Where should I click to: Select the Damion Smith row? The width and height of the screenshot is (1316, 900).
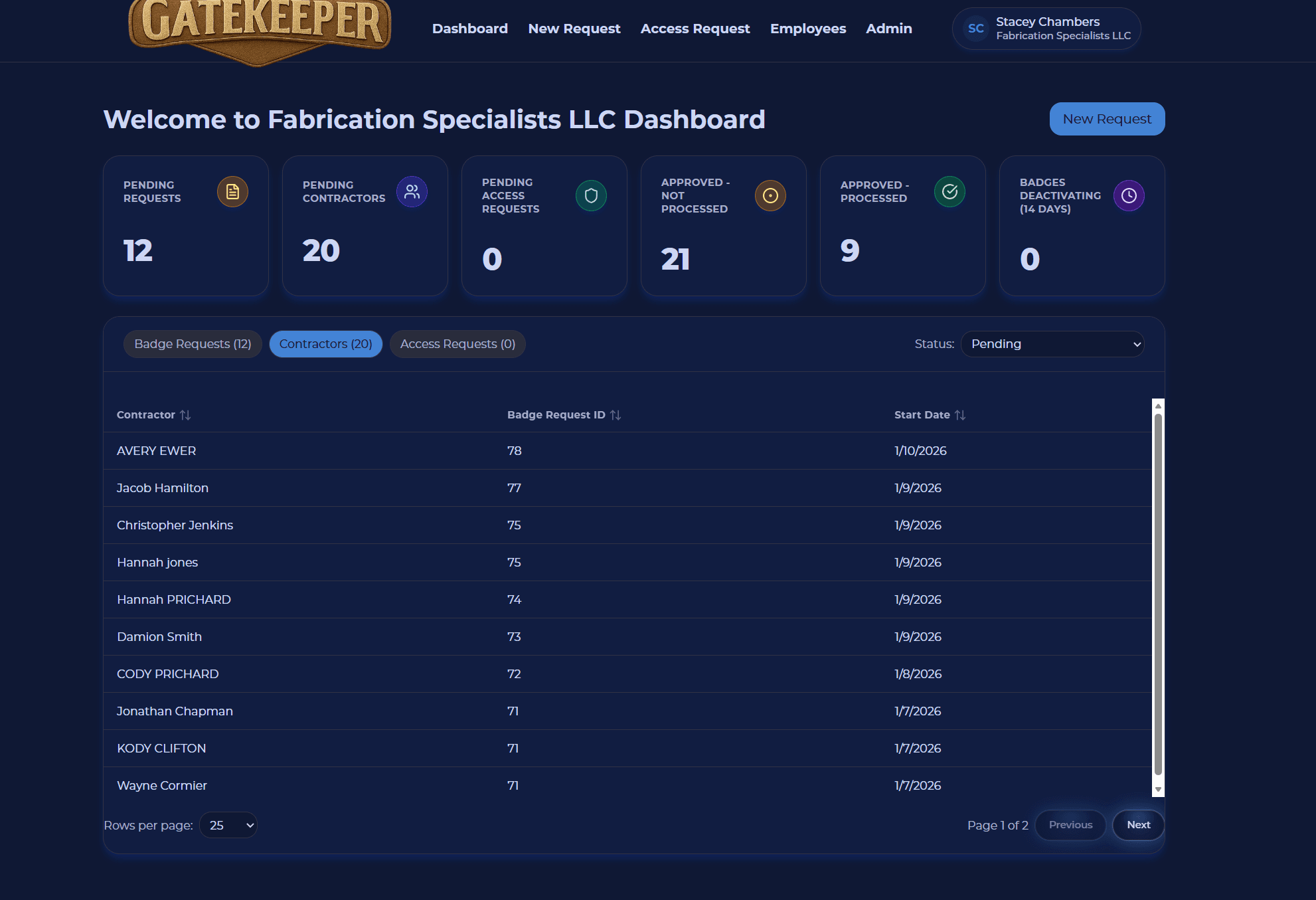point(627,637)
